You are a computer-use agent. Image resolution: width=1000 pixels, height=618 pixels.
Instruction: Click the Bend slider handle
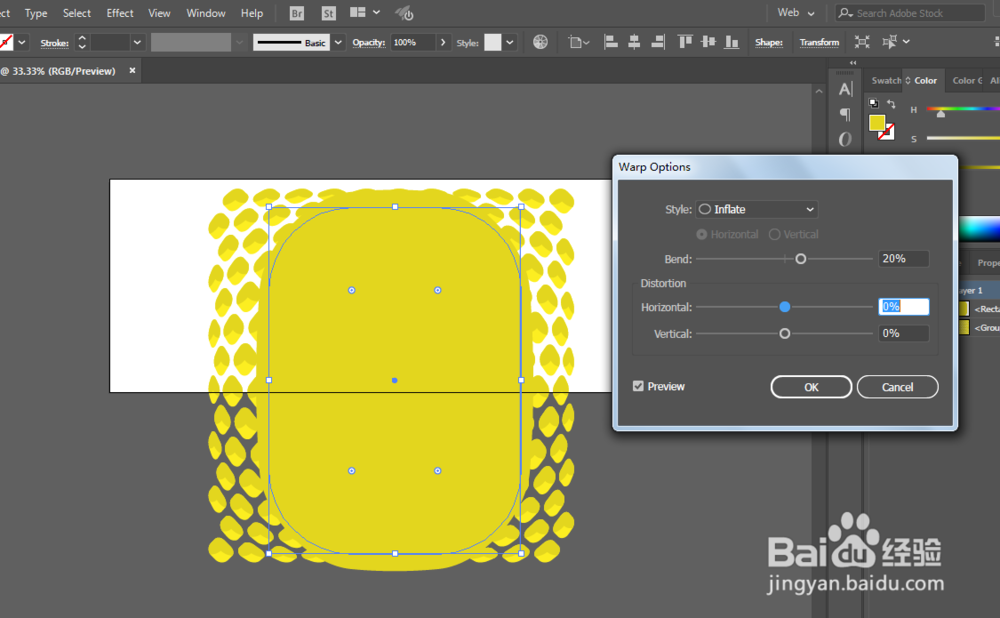click(800, 258)
